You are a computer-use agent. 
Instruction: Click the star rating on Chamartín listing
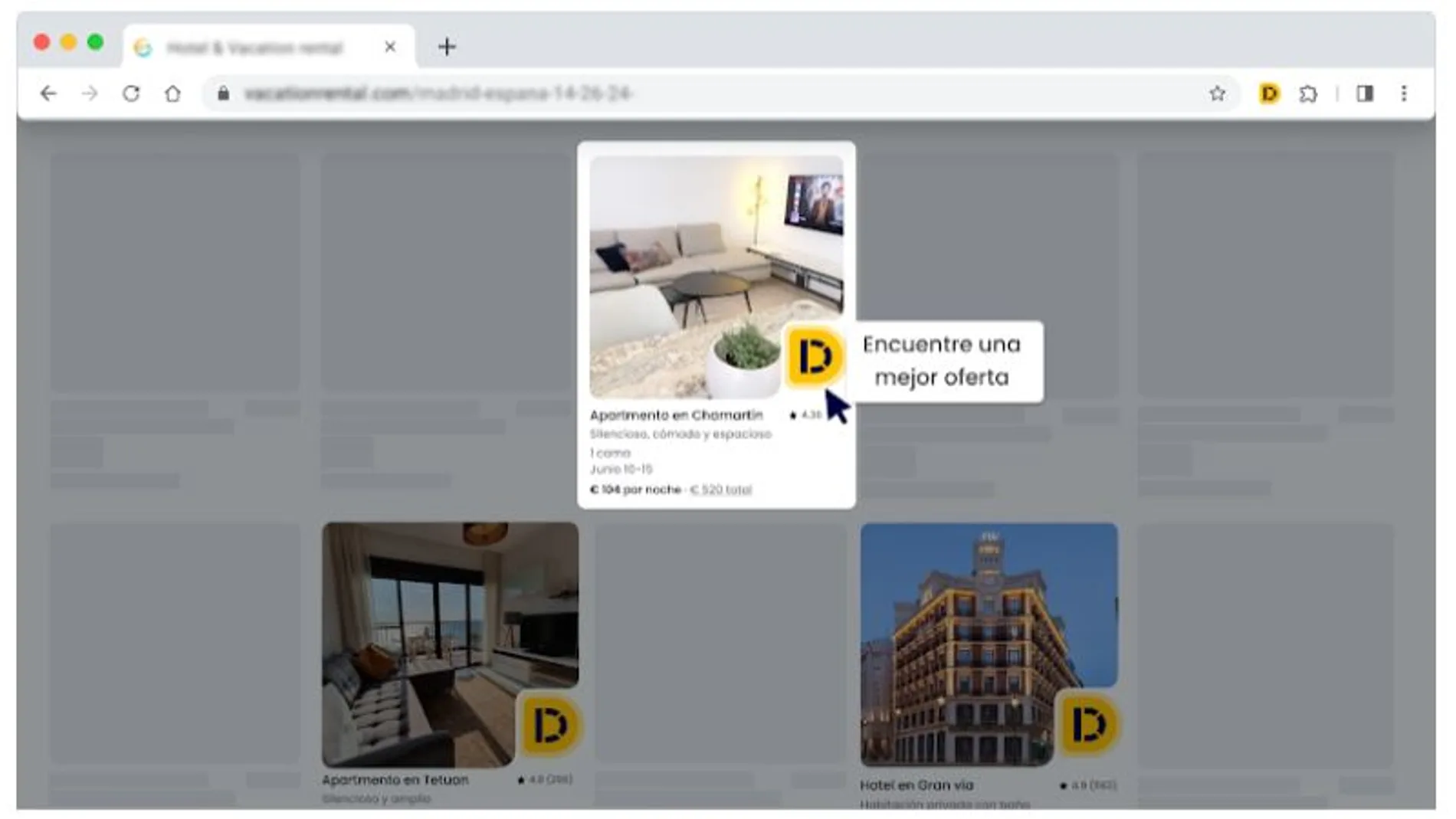click(805, 415)
